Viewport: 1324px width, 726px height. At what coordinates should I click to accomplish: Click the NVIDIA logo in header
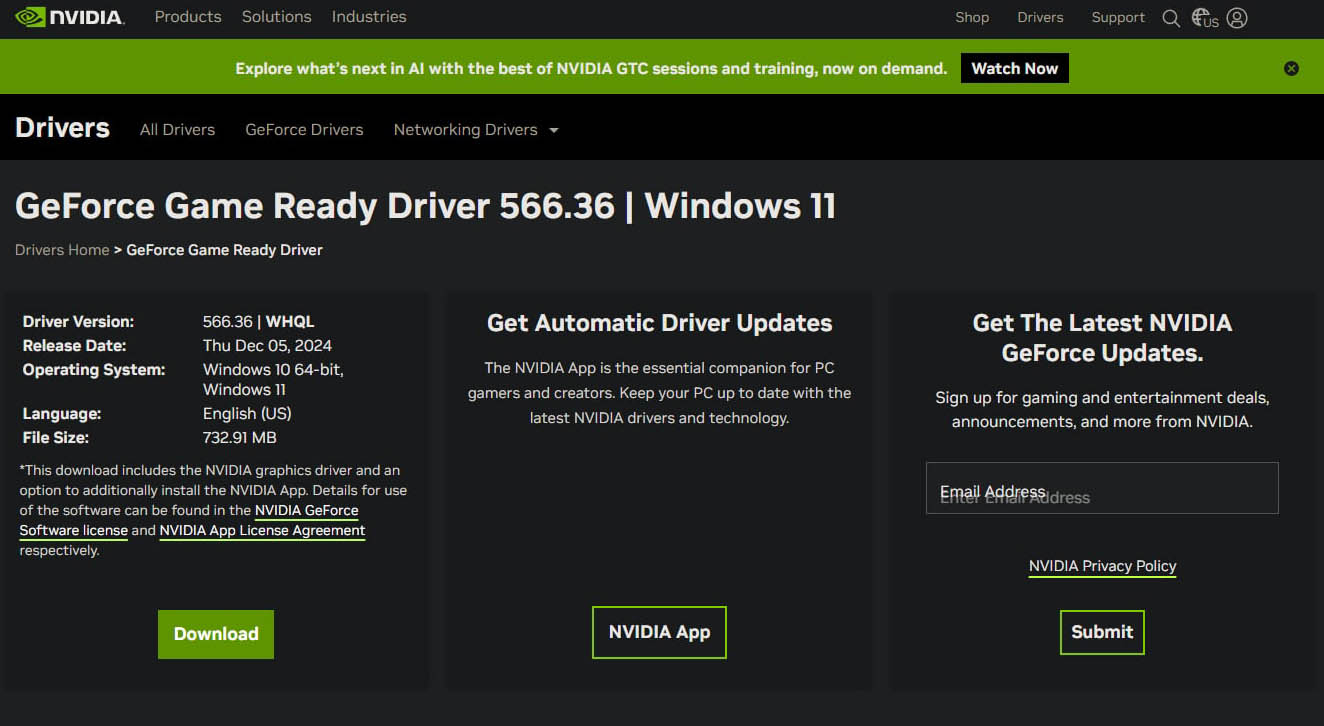70,17
